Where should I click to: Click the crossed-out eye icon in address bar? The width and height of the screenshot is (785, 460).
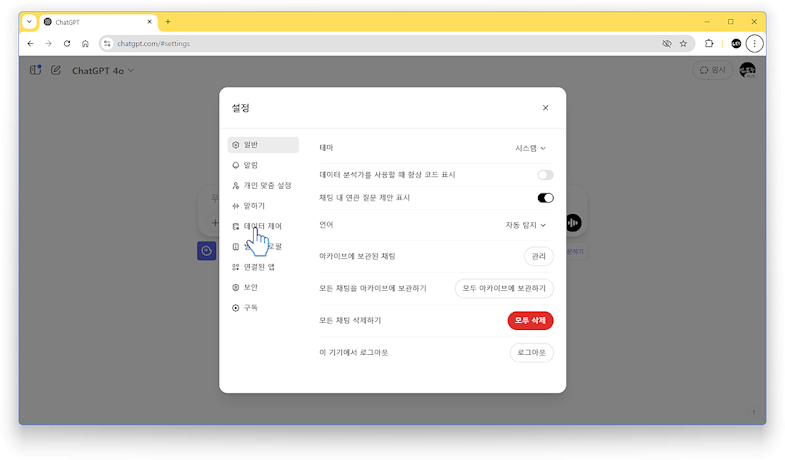(666, 44)
